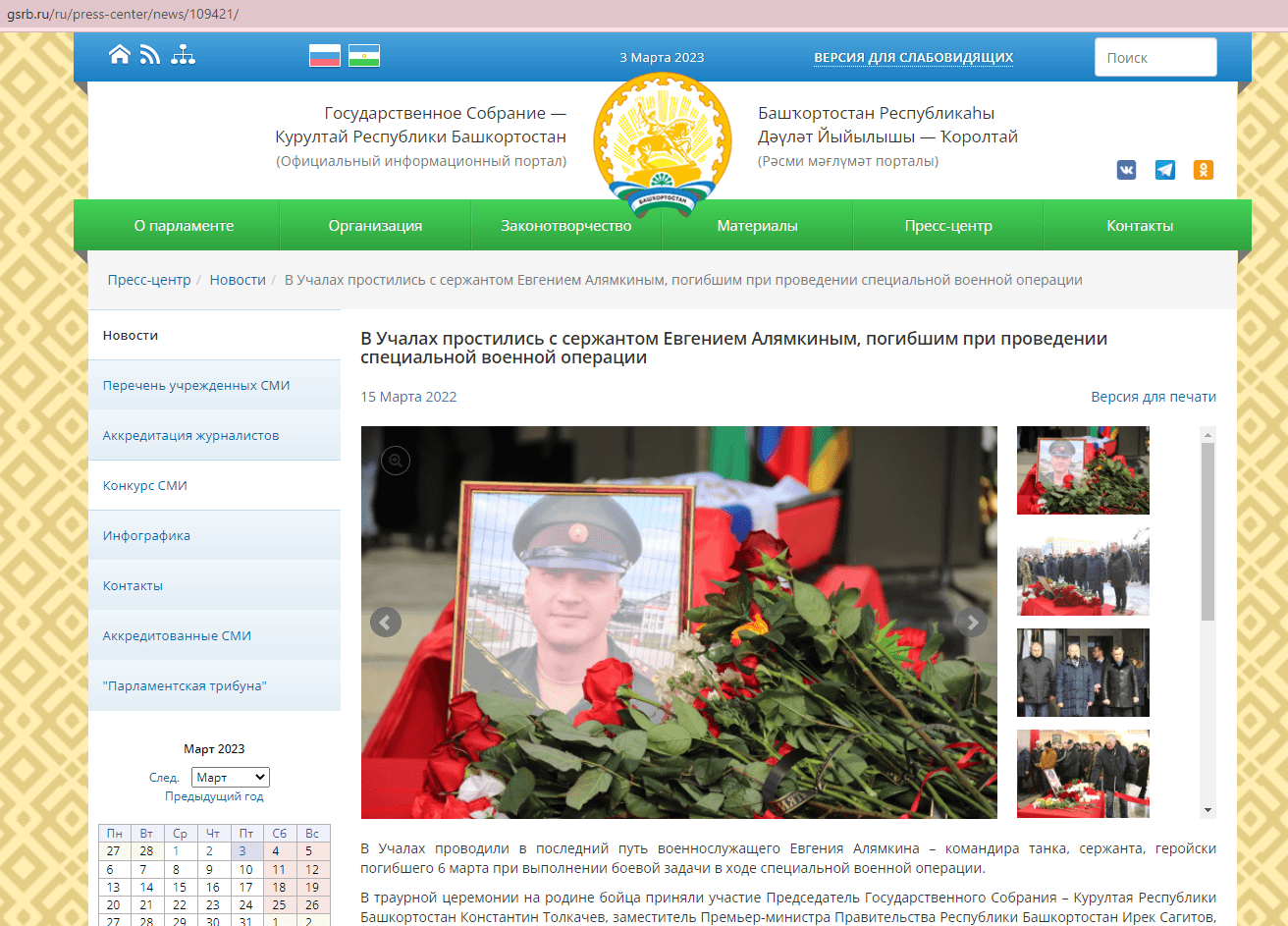
Task: Show previous photo in gallery
Action: click(x=386, y=622)
